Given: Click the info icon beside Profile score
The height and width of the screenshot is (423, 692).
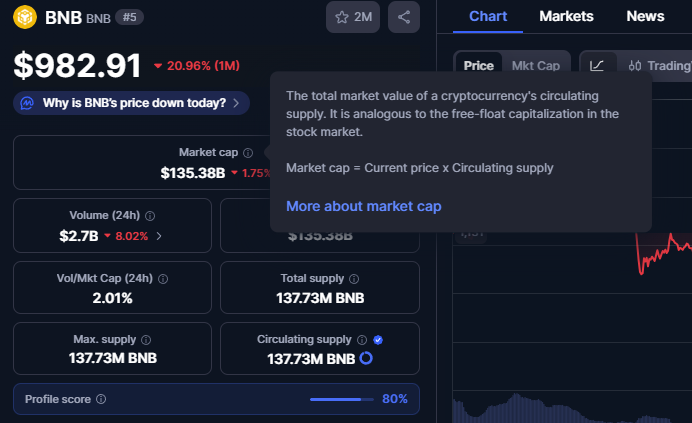Looking at the screenshot, I should click(101, 399).
